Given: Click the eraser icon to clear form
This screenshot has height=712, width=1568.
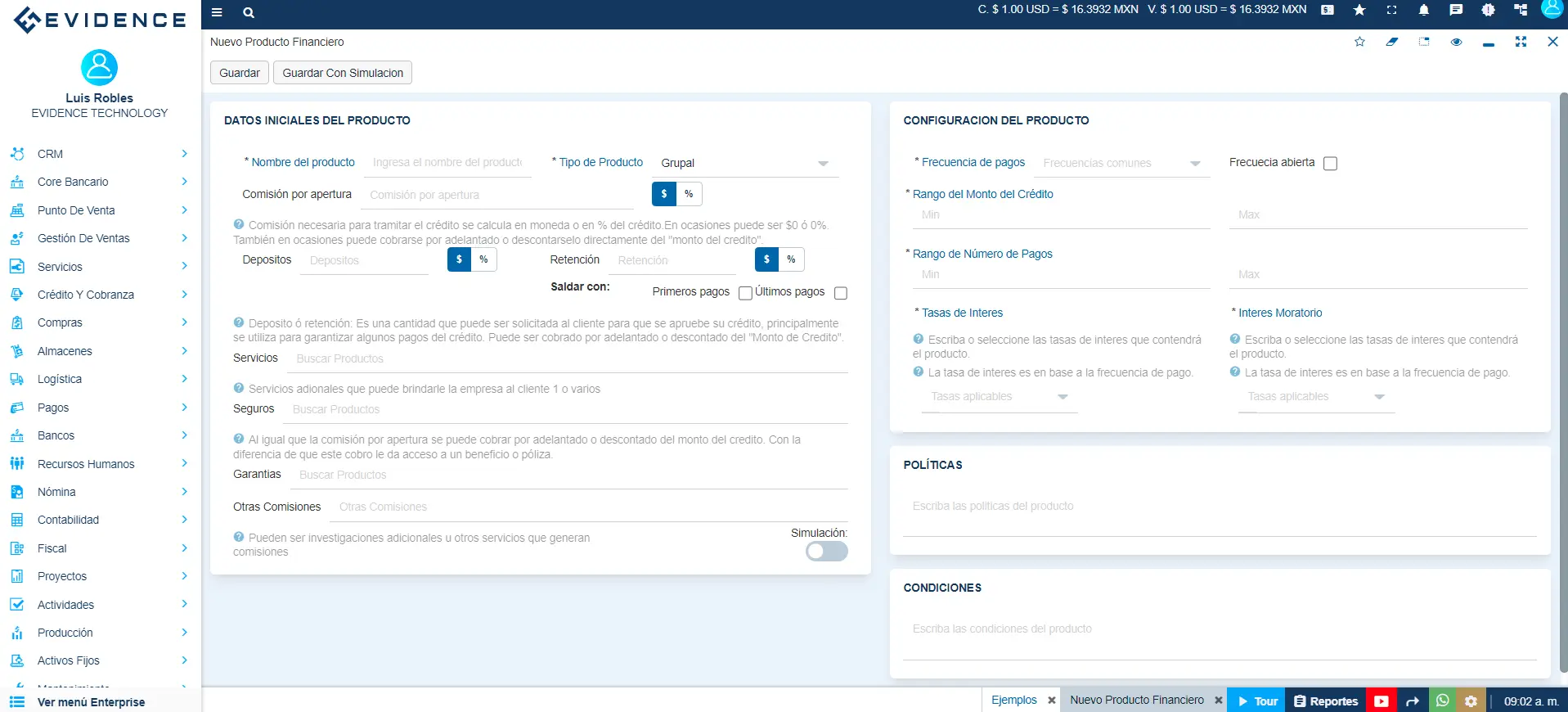Looking at the screenshot, I should point(1391,42).
